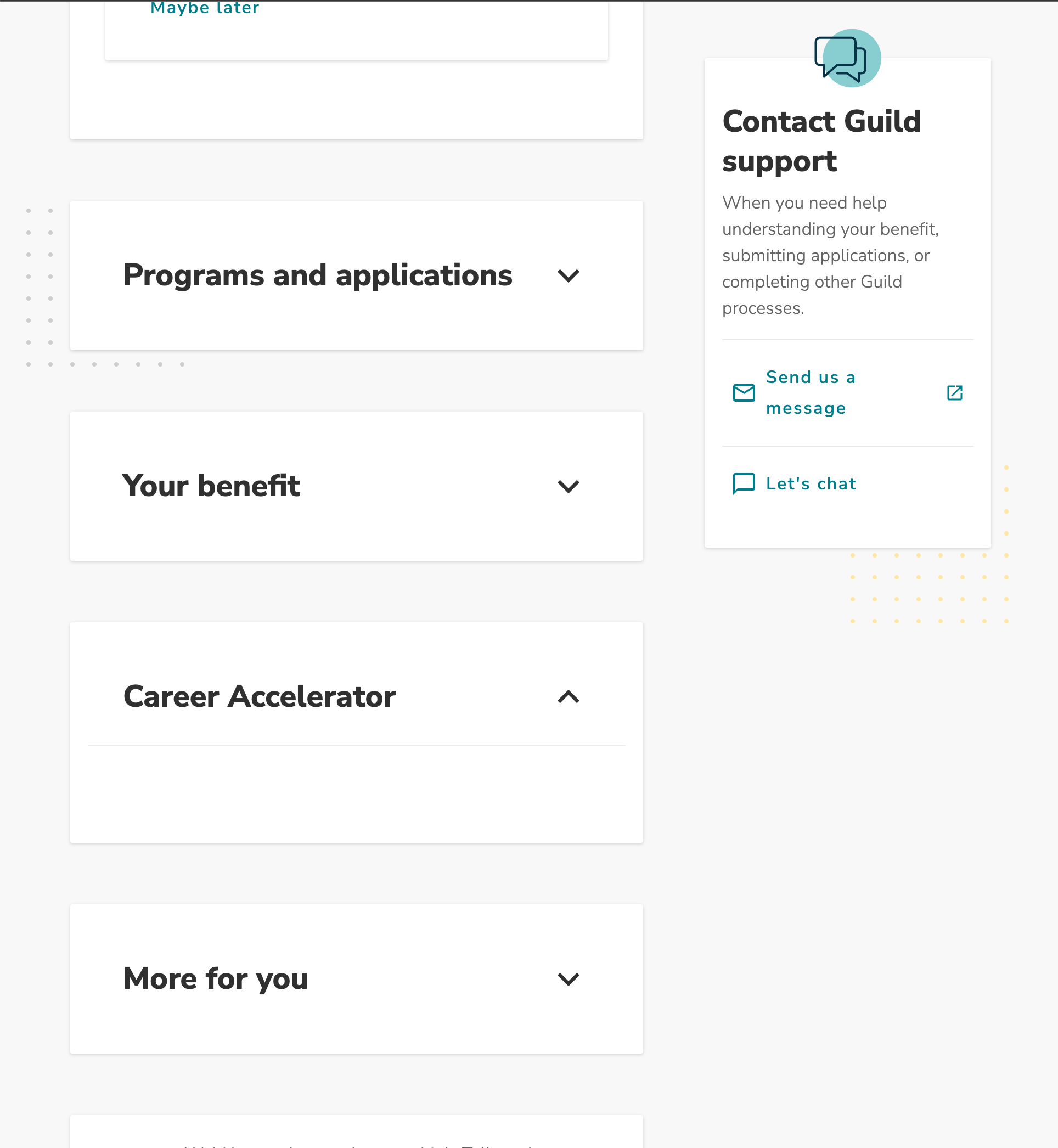Click the Career Accelerator heading

click(x=260, y=698)
